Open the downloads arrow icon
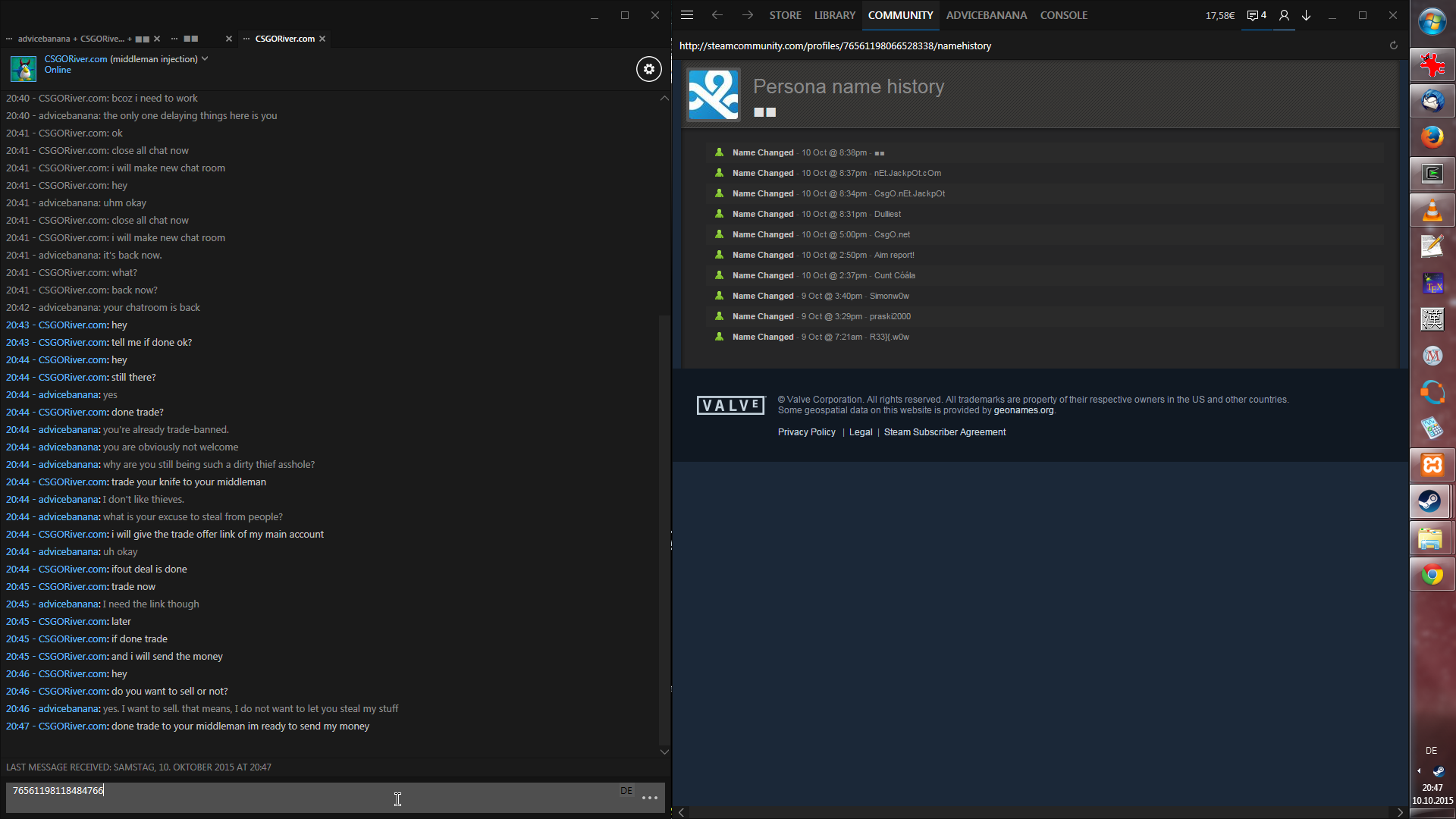The image size is (1456, 819). (x=1306, y=15)
